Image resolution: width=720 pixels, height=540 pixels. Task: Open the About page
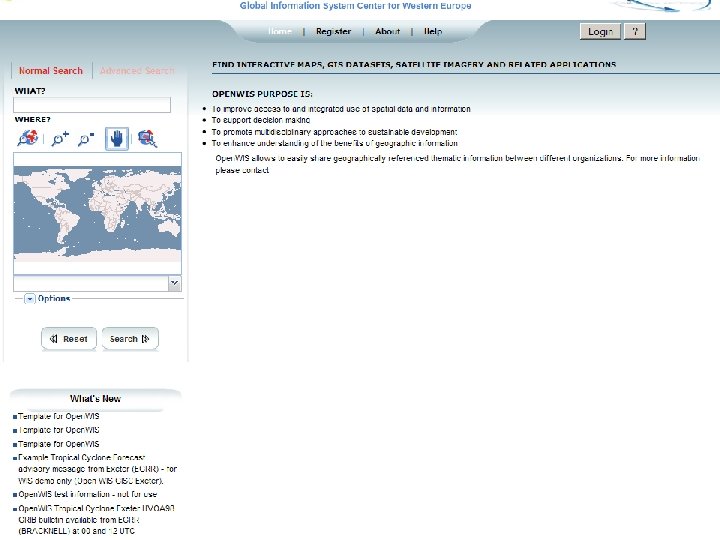(x=388, y=31)
